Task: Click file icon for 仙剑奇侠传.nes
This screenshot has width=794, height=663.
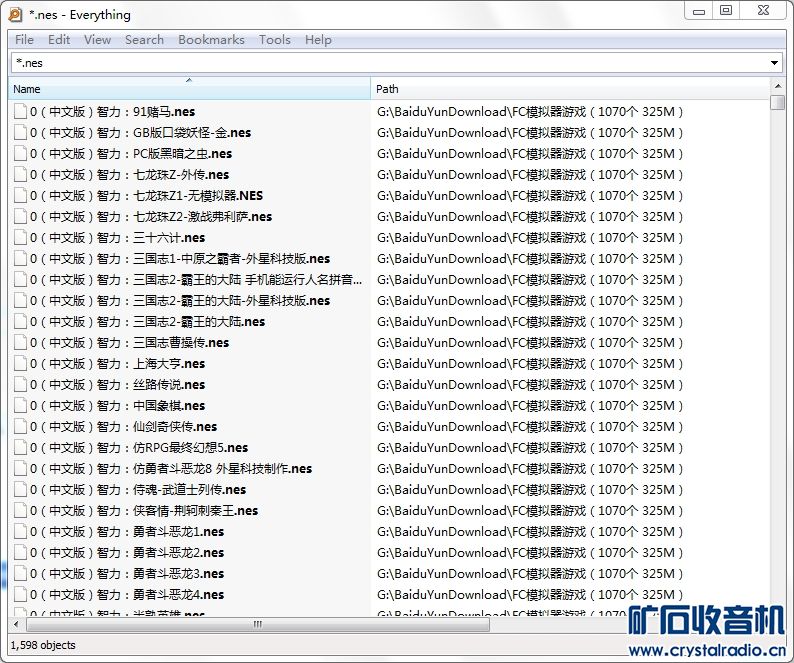Action: point(20,427)
